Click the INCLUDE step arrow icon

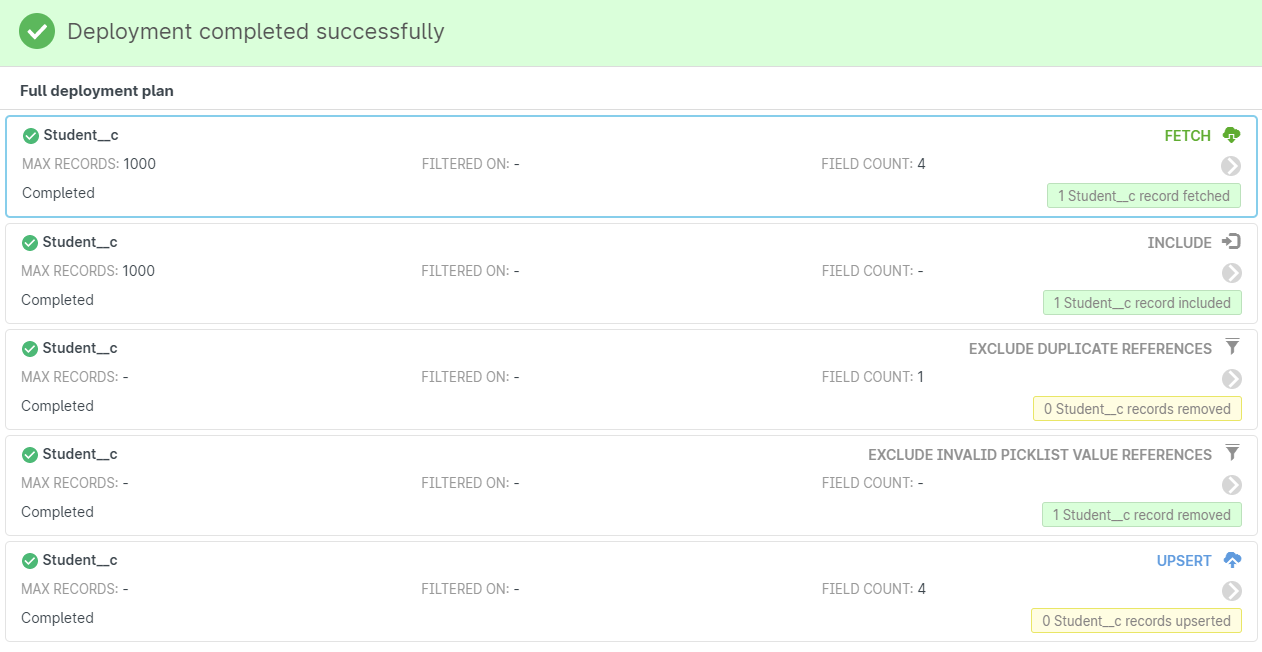point(1232,242)
